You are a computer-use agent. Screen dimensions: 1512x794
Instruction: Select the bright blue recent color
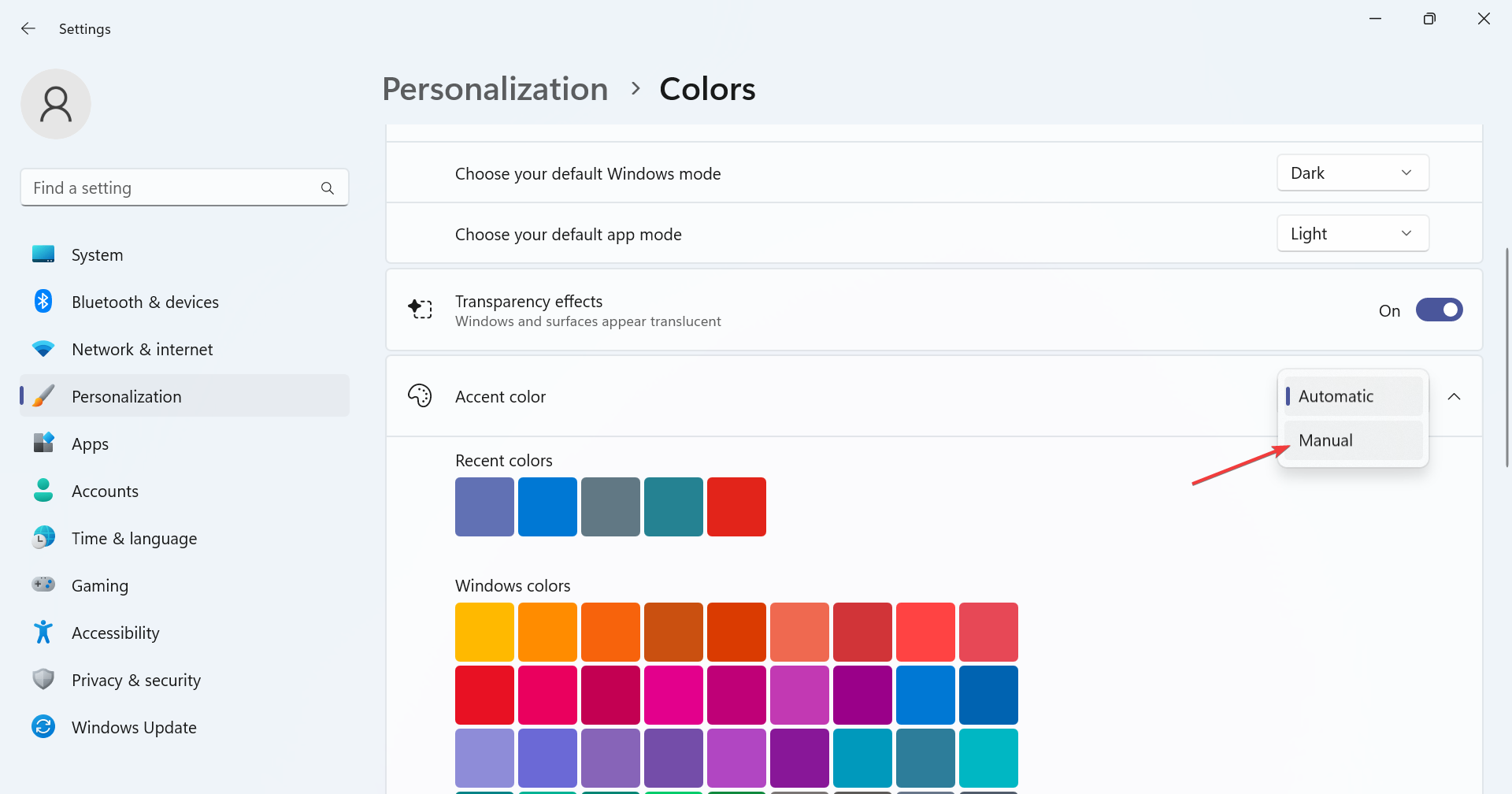[x=547, y=506]
